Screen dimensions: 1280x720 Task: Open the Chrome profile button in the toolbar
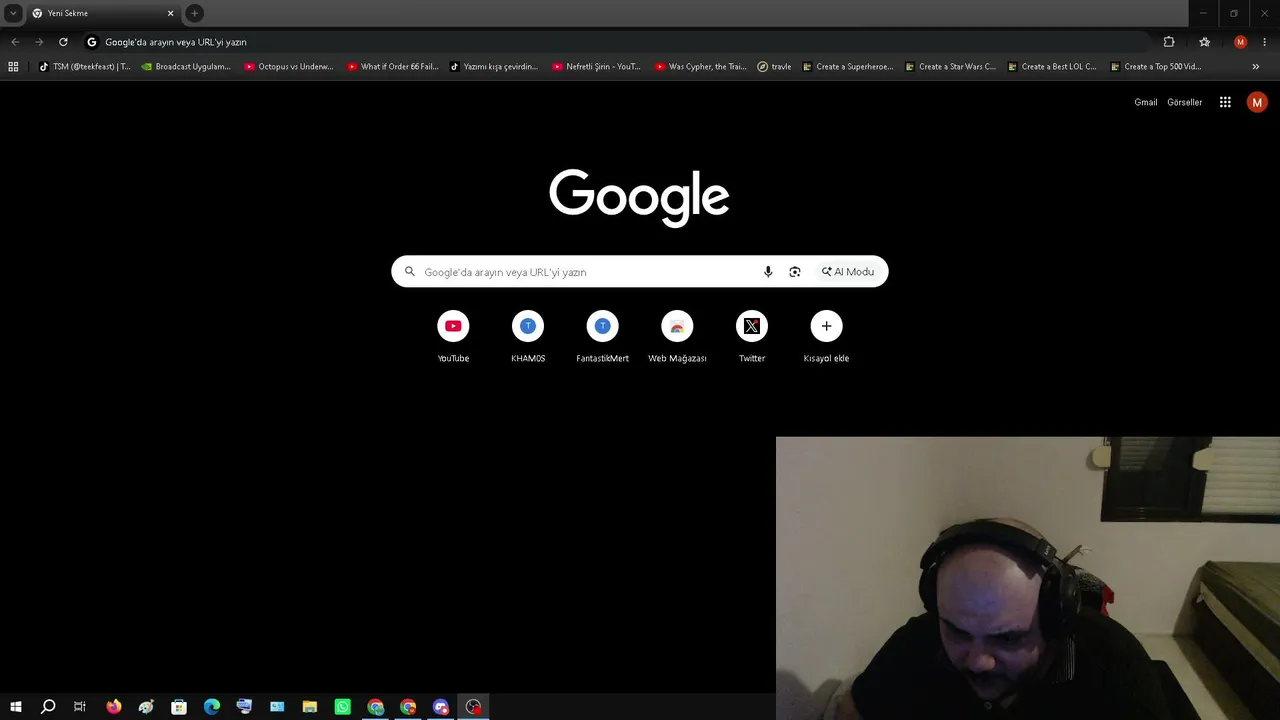pos(1241,42)
